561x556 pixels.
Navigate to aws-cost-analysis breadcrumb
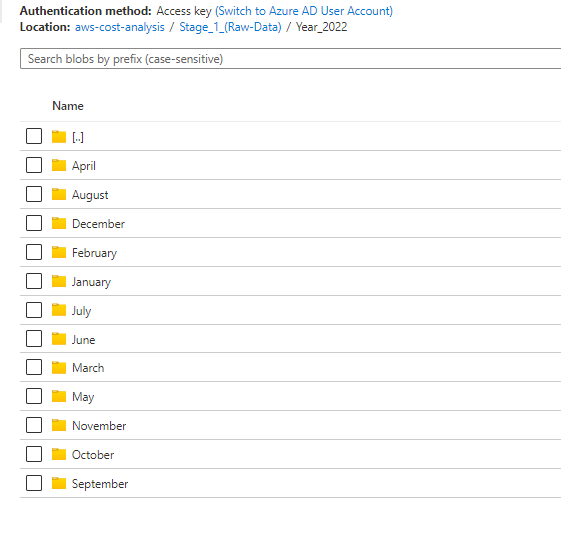coord(119,27)
